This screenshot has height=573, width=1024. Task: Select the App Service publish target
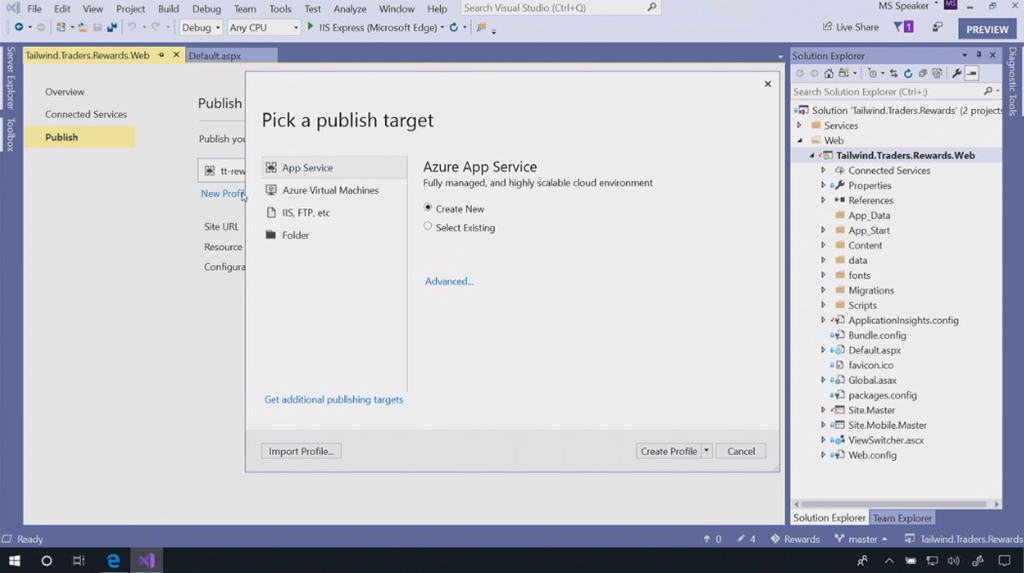[x=306, y=168]
